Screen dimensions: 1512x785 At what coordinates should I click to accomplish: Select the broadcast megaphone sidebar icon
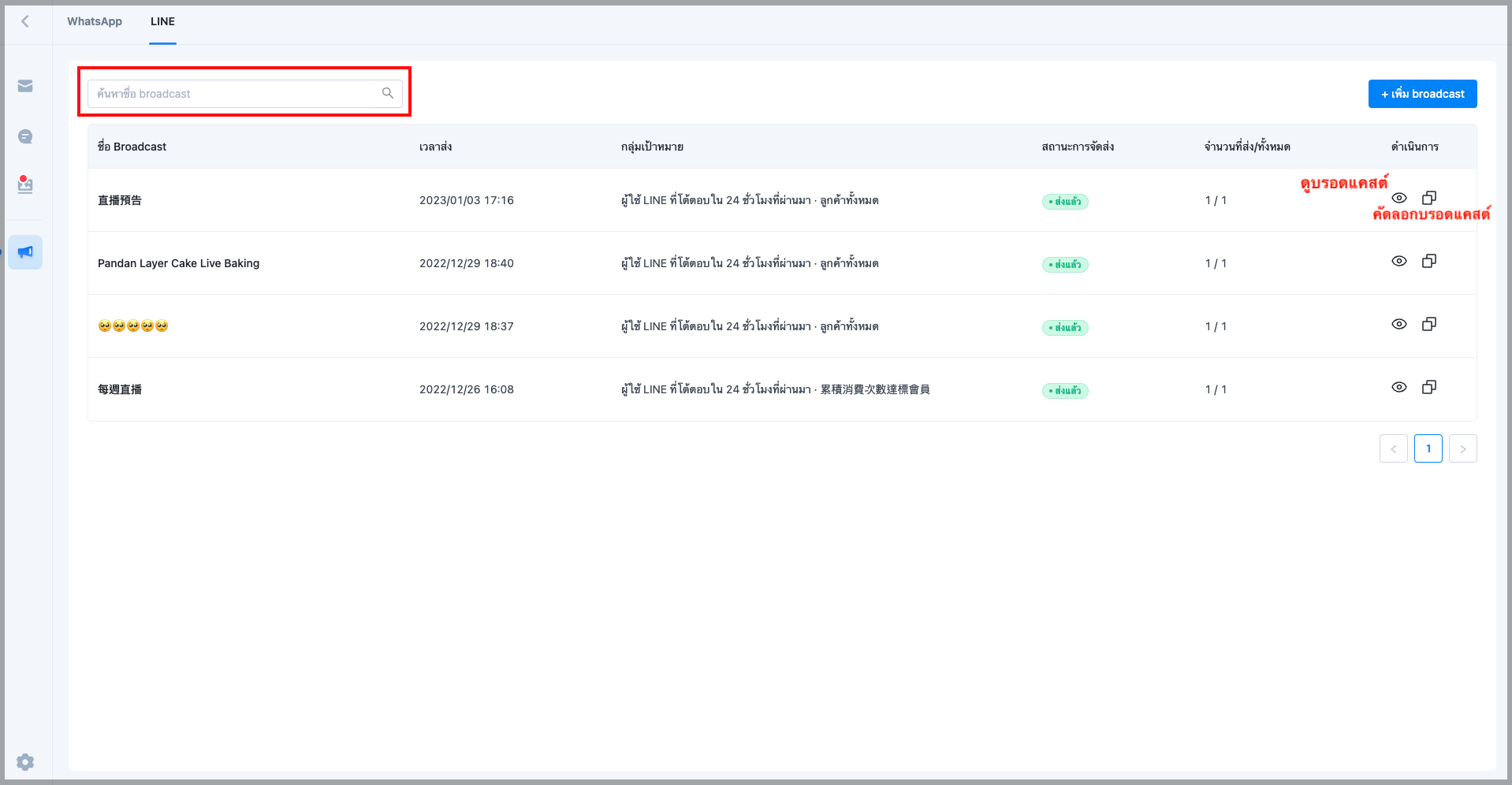click(25, 252)
